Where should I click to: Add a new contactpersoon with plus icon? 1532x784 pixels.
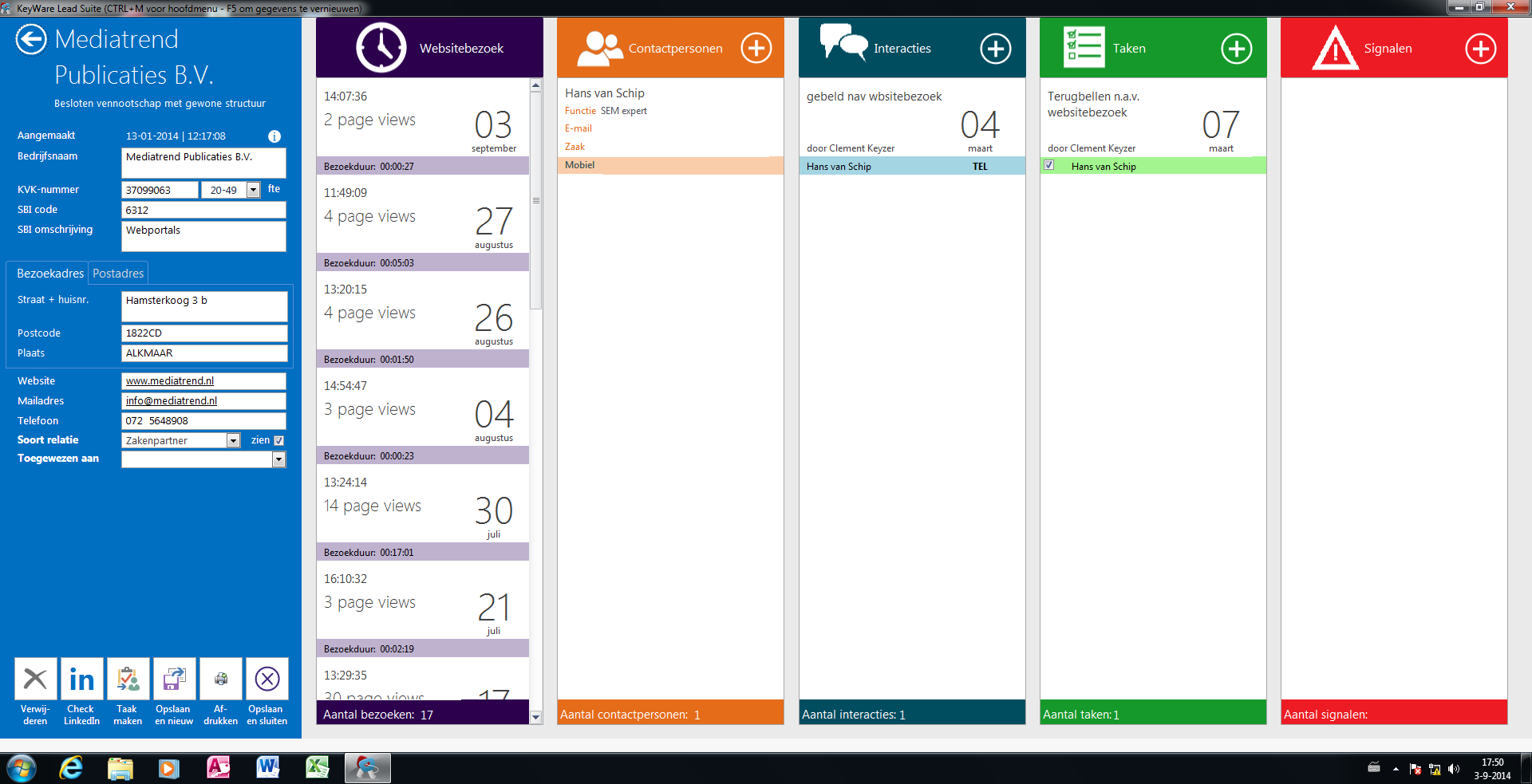tap(756, 49)
